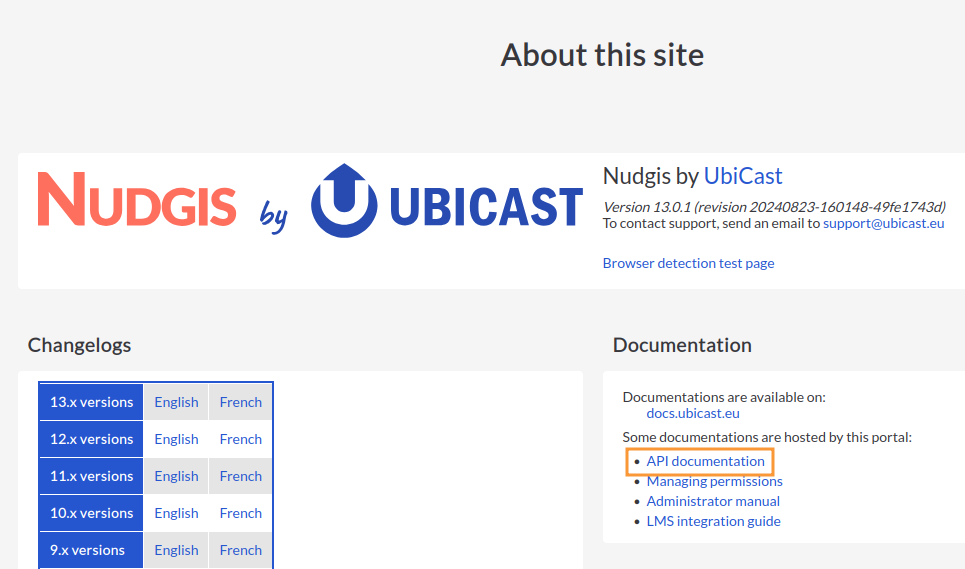Viewport: 965px width, 569px height.
Task: Click the 13.x versions row header
Action: (x=92, y=402)
